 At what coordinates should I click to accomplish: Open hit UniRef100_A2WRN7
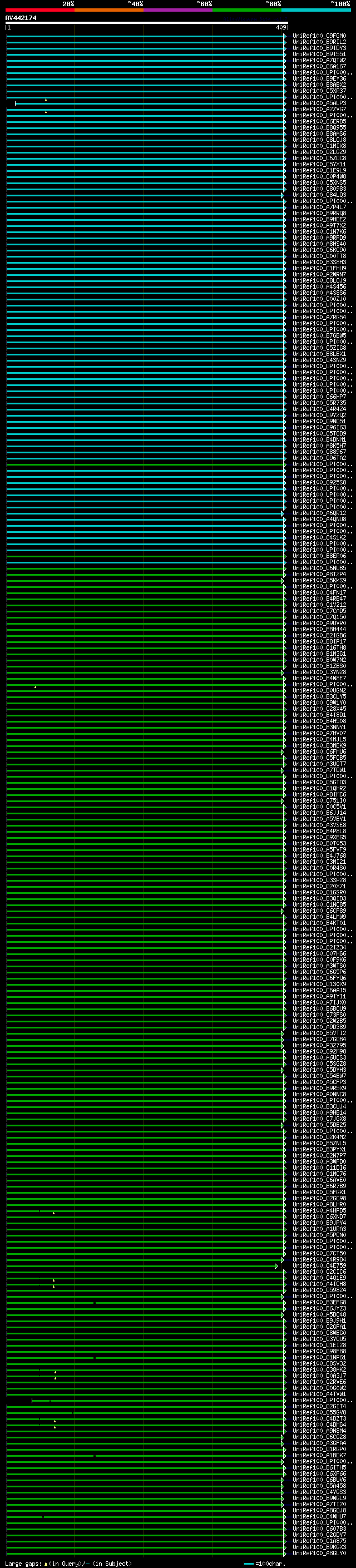(x=319, y=275)
